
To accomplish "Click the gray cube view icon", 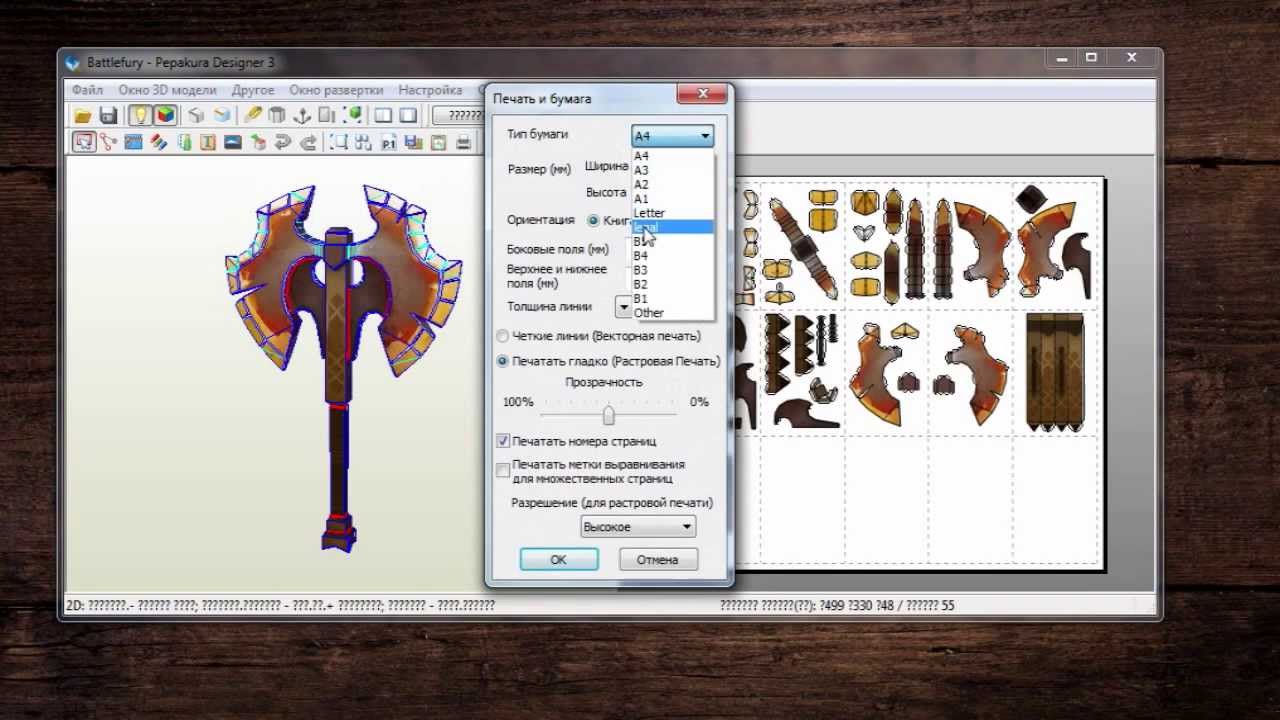I will 197,116.
